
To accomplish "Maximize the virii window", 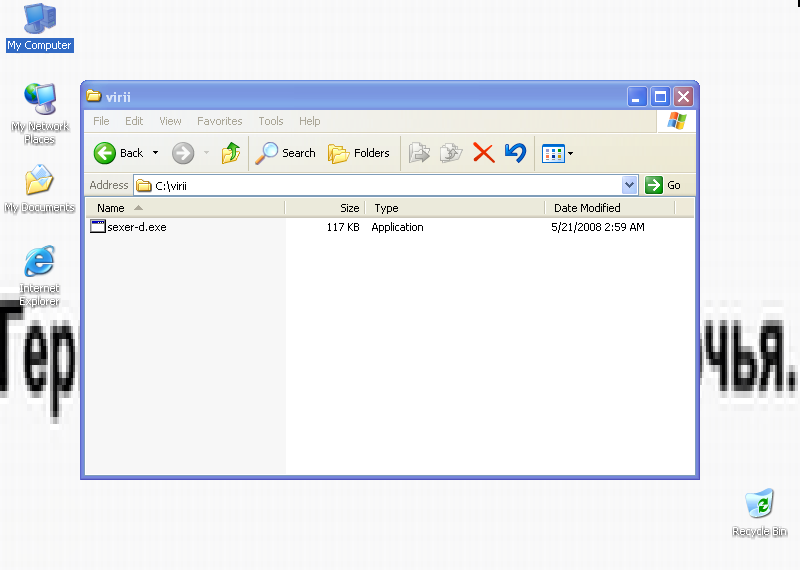I will 660,96.
